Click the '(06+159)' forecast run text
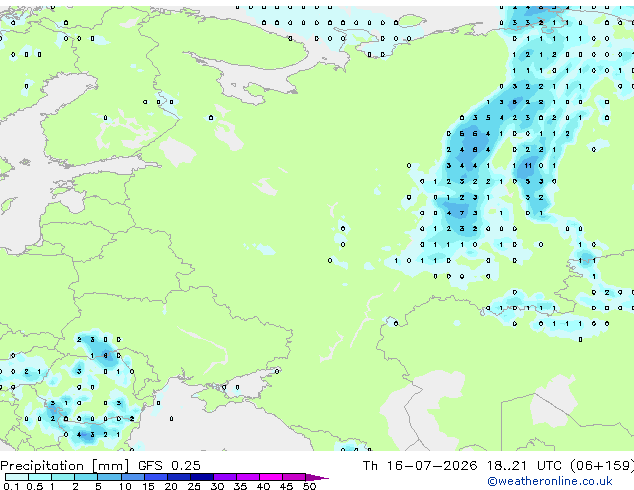This screenshot has height=490, width=634. (x=602, y=466)
